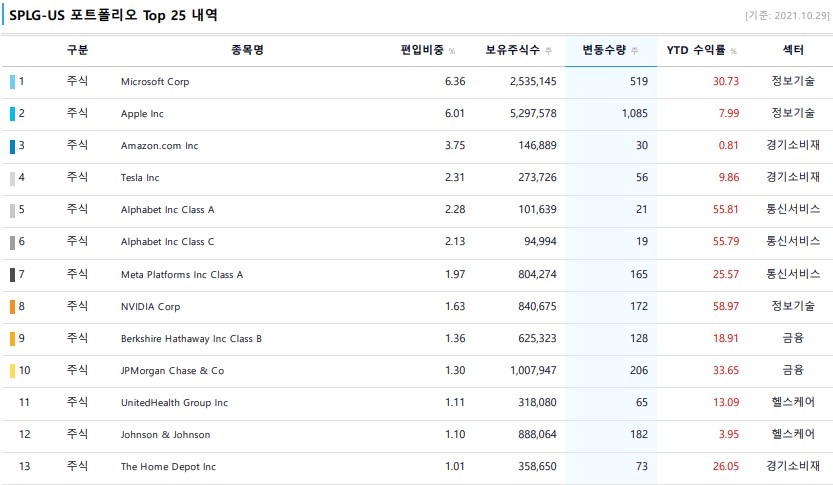The width and height of the screenshot is (833, 485).
Task: Click the SPLG-US 포트폴리오 Top 25 내역 title
Action: coord(114,15)
